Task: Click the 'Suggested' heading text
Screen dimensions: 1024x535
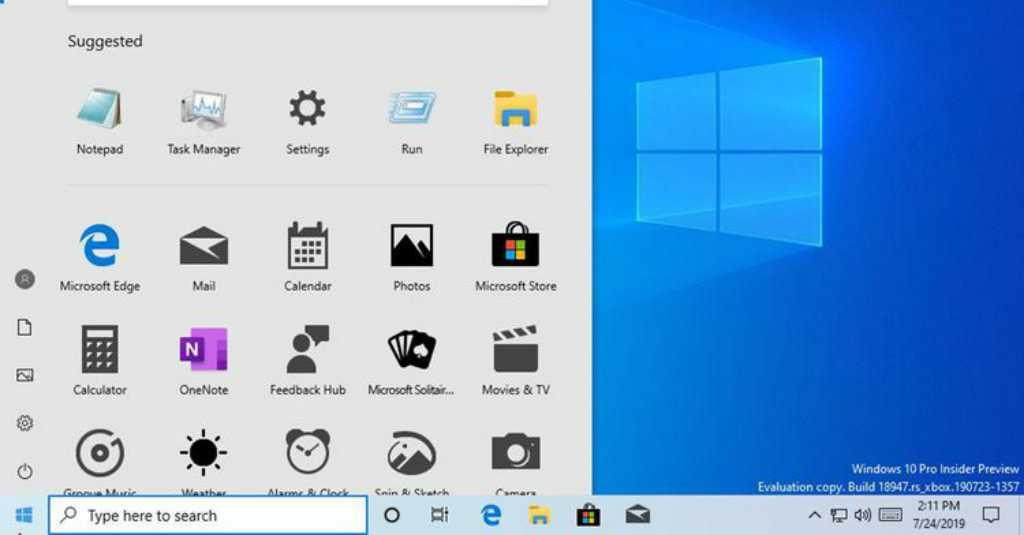Action: click(105, 41)
